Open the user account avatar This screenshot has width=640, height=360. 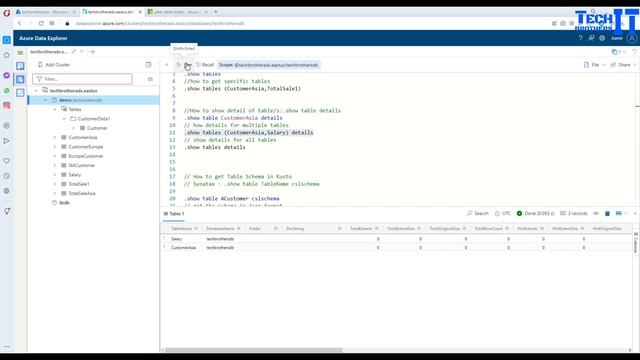tap(632, 38)
